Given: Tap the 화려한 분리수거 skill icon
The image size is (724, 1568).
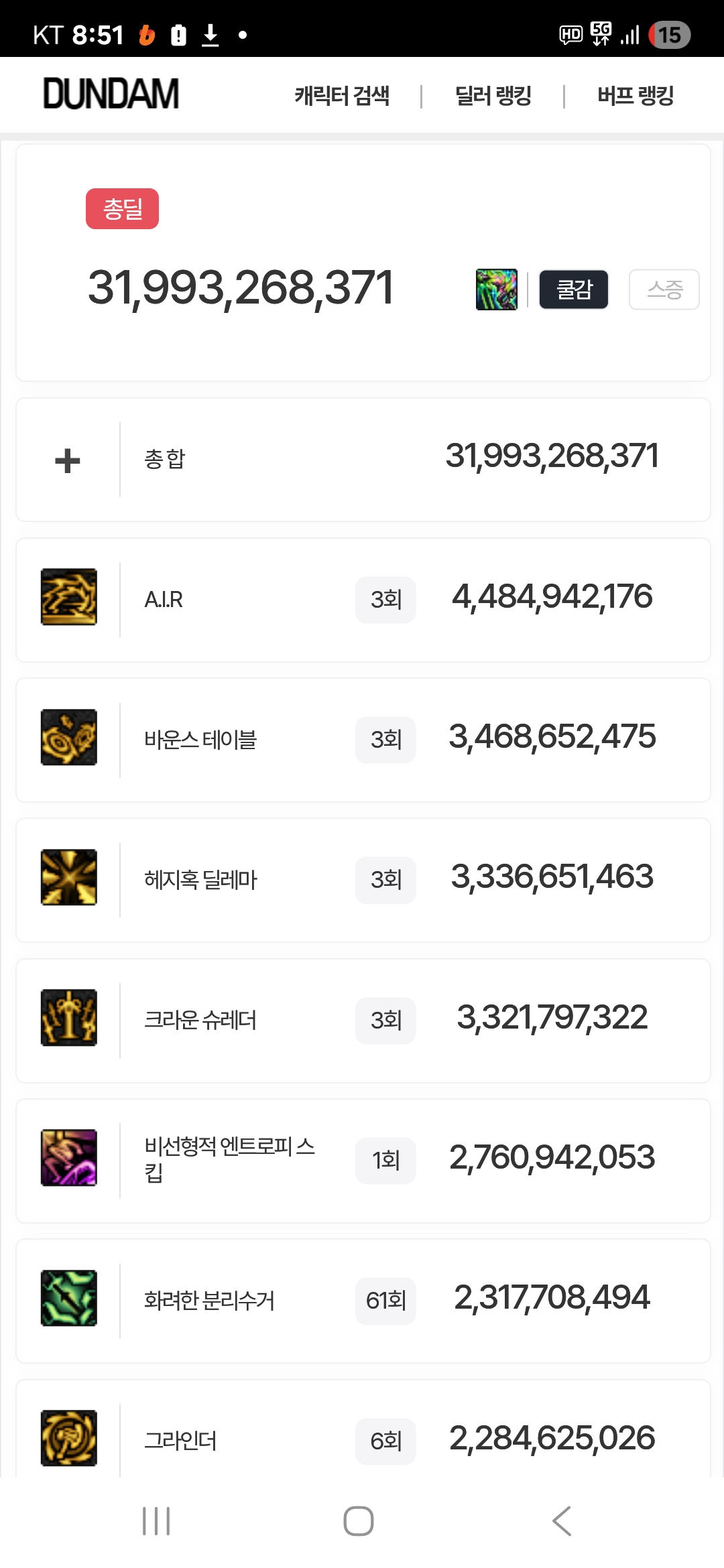Looking at the screenshot, I should tap(68, 1298).
